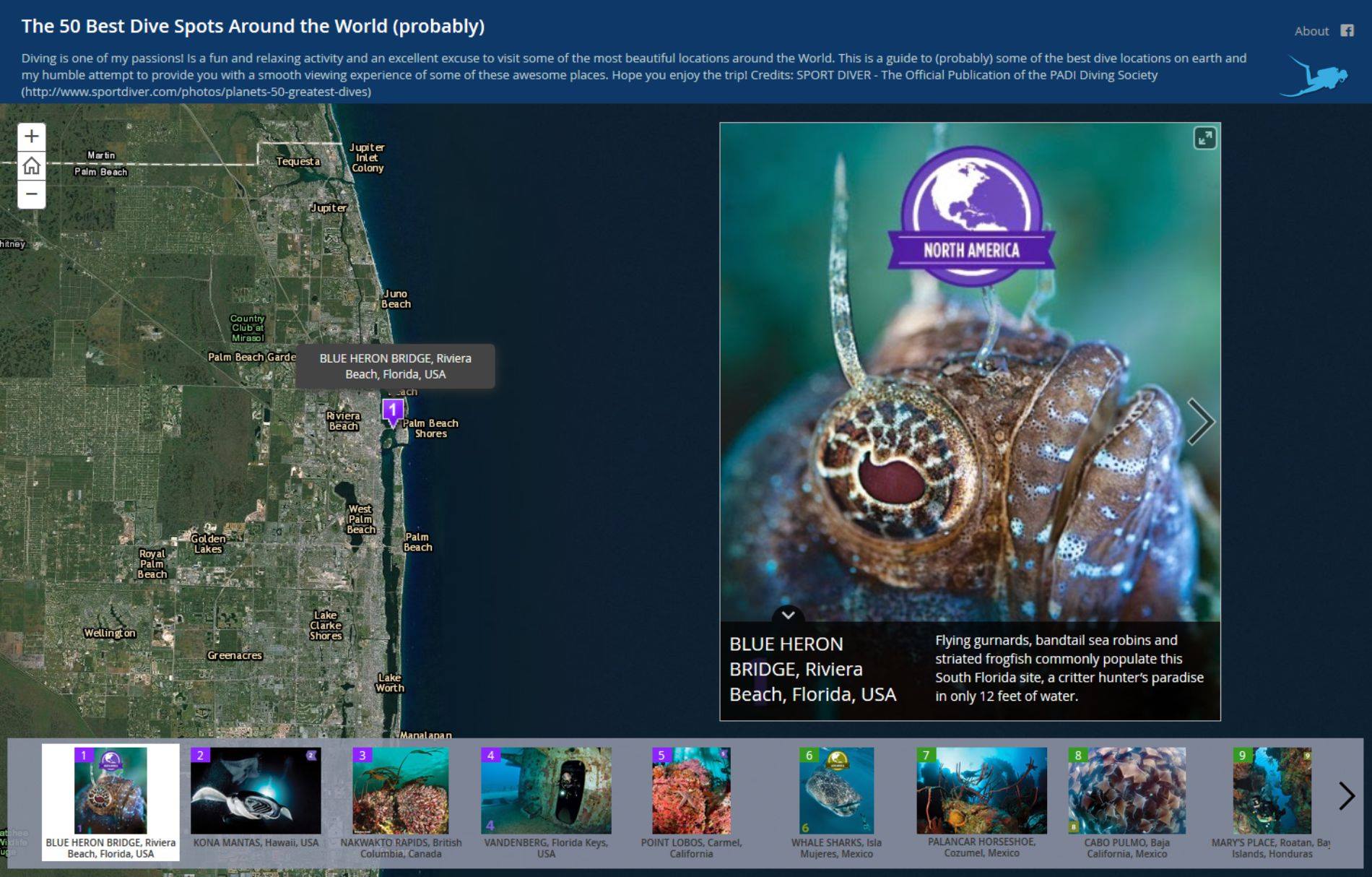Image resolution: width=1372 pixels, height=877 pixels.
Task: Click the scuba diver logo
Action: point(1314,77)
